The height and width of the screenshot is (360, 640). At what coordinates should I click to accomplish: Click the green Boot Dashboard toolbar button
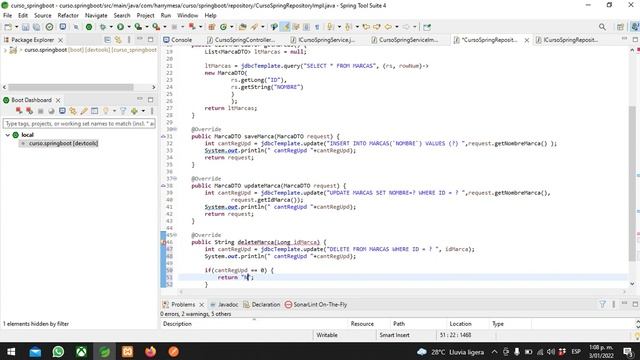(x=89, y=27)
